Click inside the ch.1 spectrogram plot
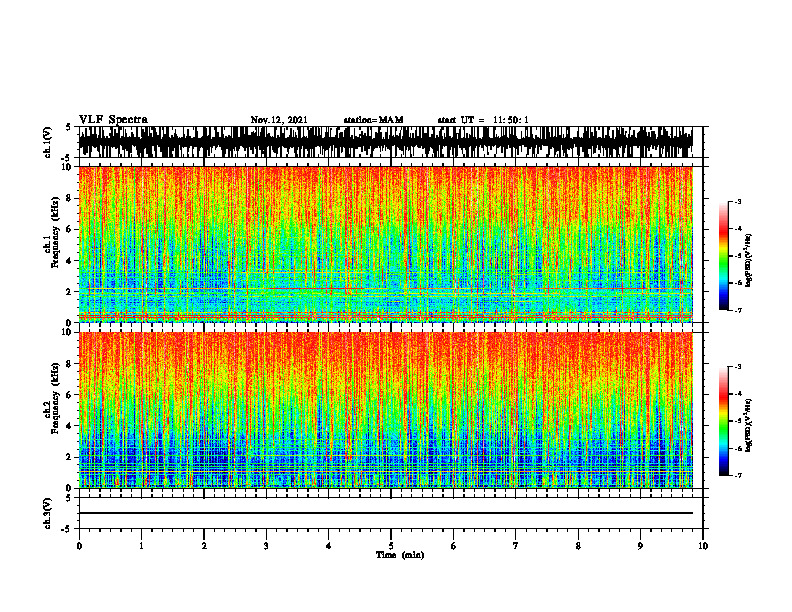This screenshot has width=792, height=612. click(x=385, y=244)
